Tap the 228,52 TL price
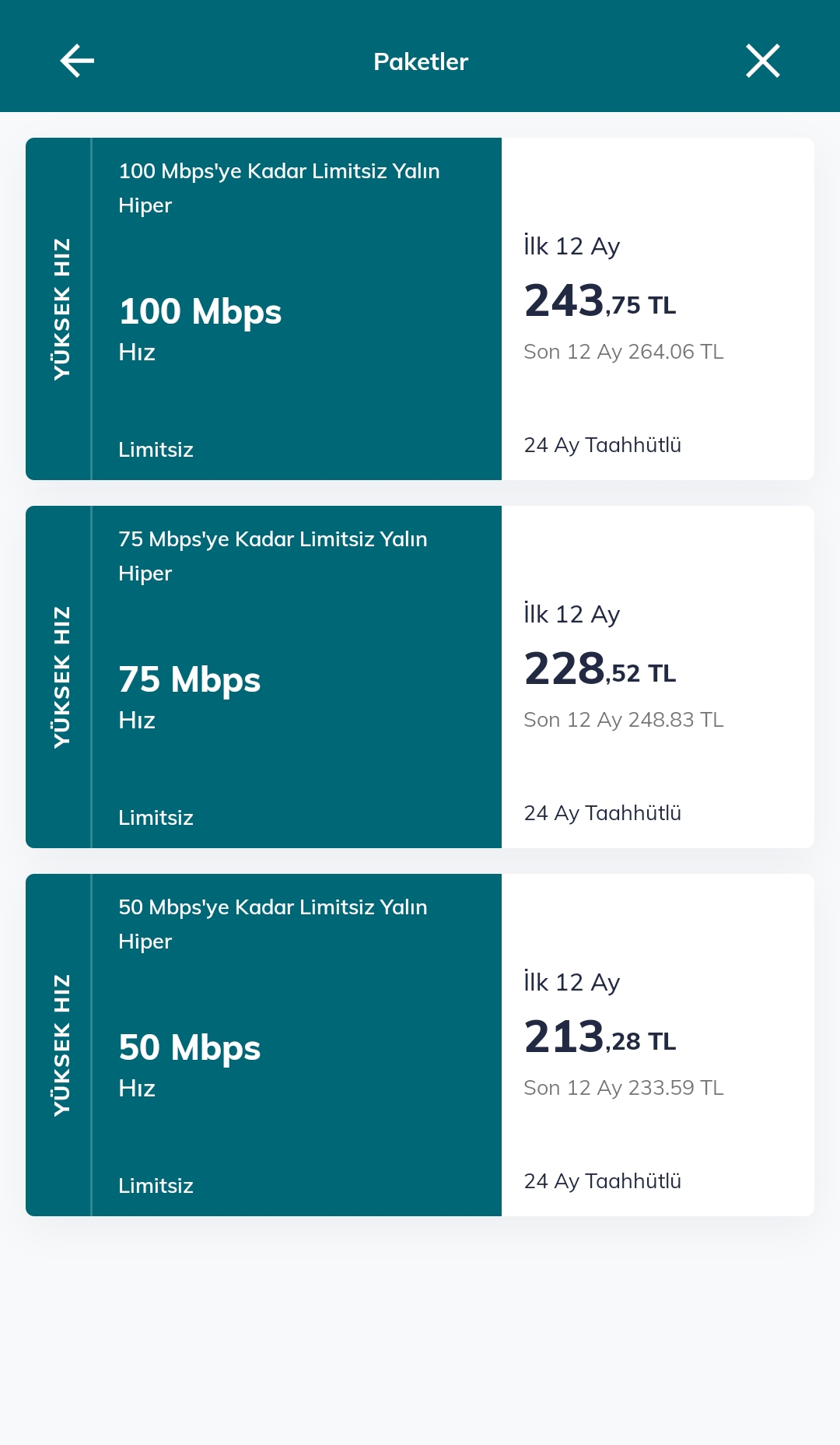Viewport: 840px width, 1445px height. [600, 669]
